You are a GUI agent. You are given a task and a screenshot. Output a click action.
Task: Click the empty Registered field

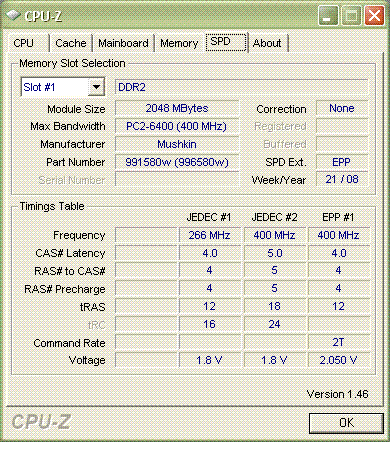click(342, 126)
